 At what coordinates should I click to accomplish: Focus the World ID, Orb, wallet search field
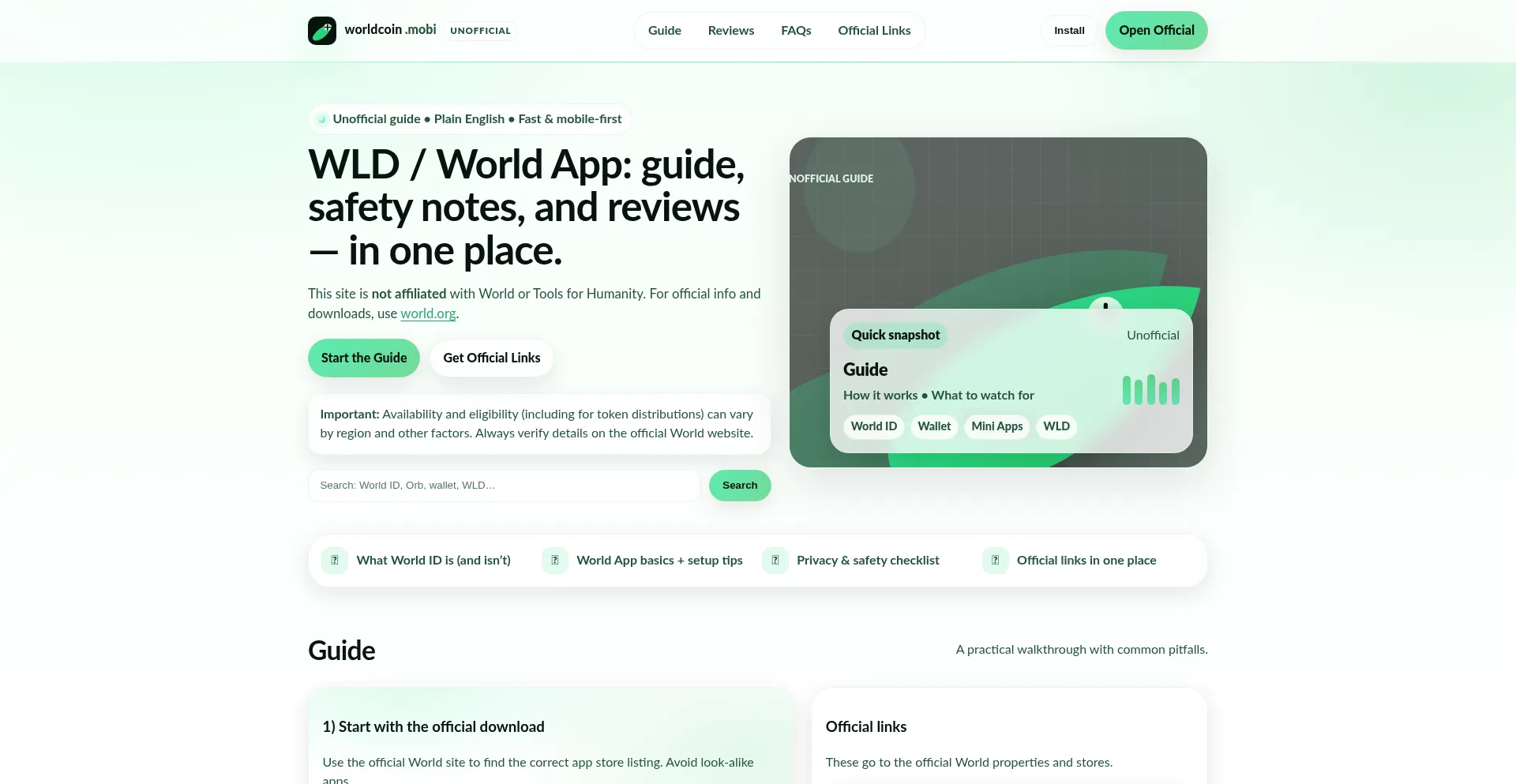click(504, 486)
